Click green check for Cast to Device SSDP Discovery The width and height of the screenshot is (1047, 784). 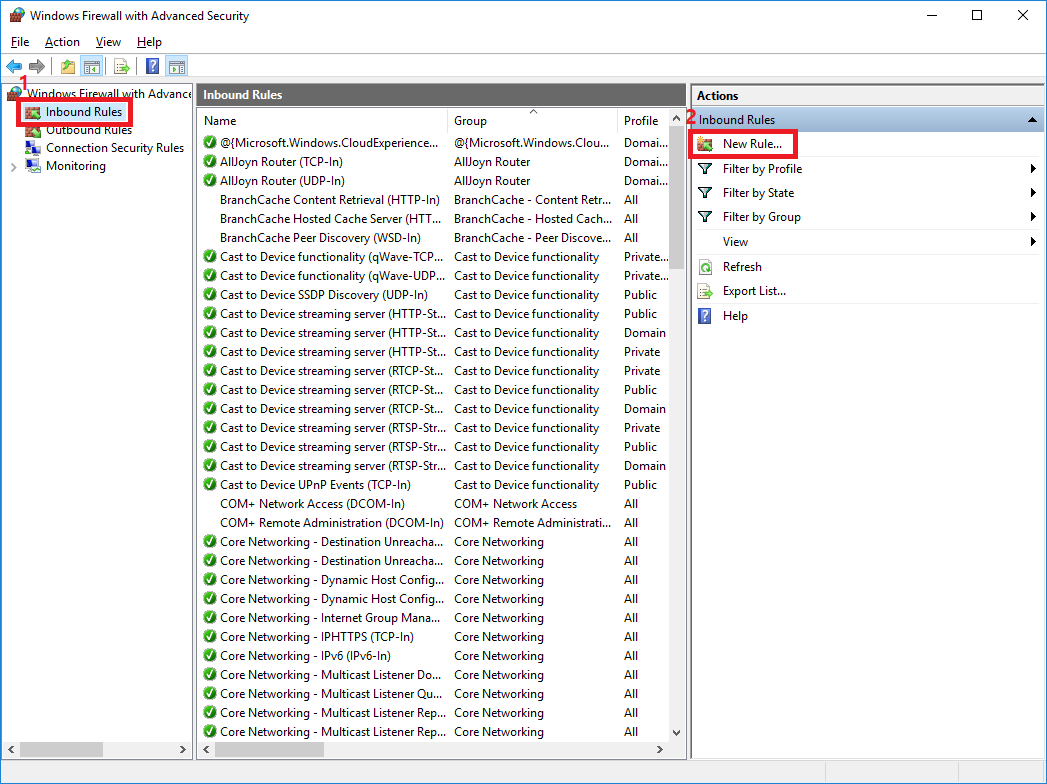(x=210, y=295)
